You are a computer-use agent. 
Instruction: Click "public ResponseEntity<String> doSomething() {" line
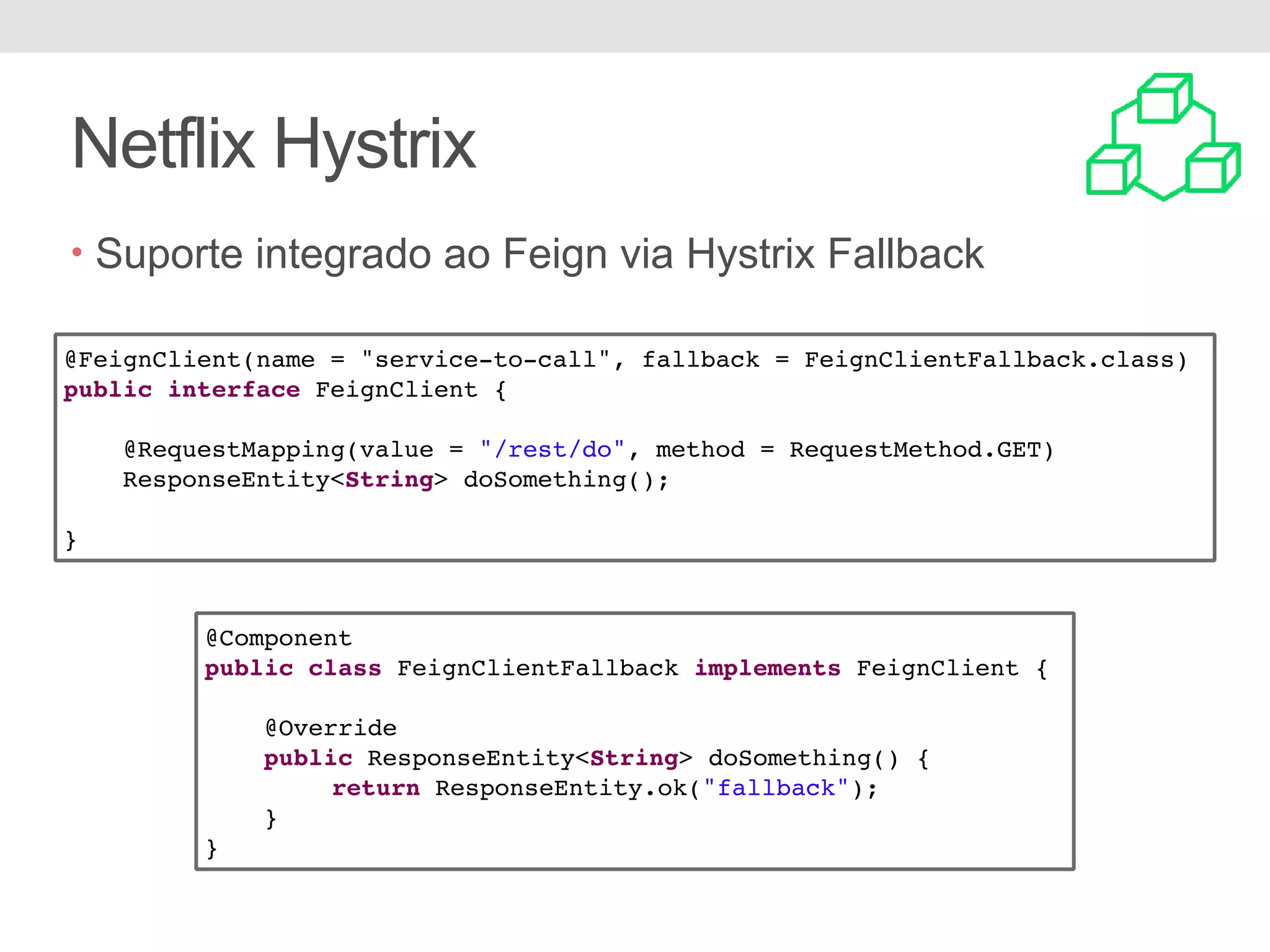(x=597, y=758)
